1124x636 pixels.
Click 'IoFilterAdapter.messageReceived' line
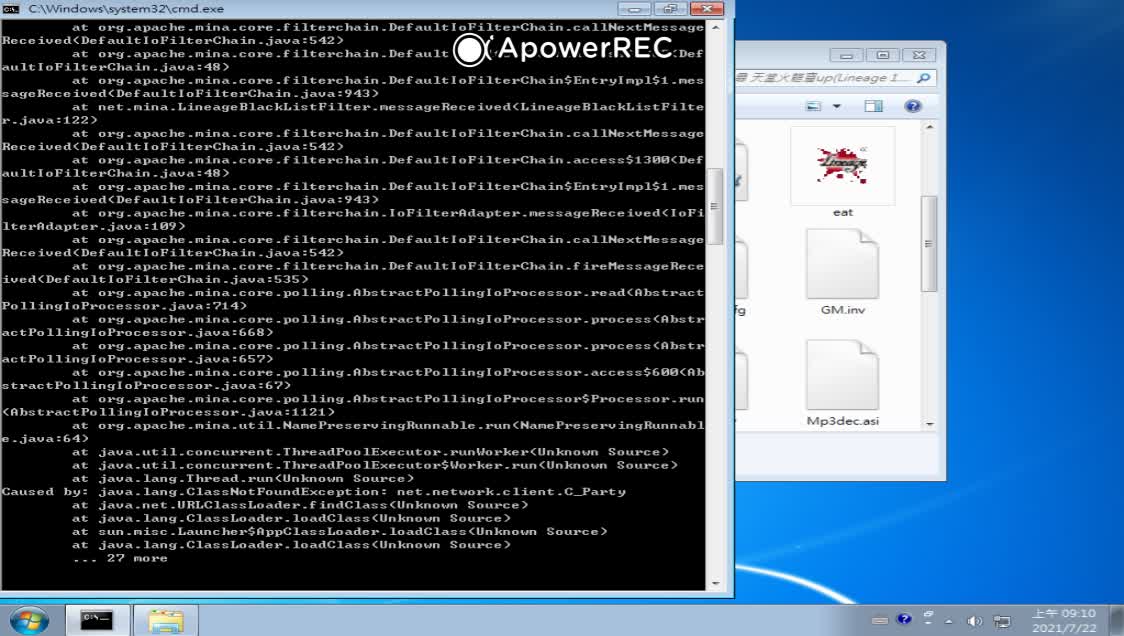(x=352, y=219)
